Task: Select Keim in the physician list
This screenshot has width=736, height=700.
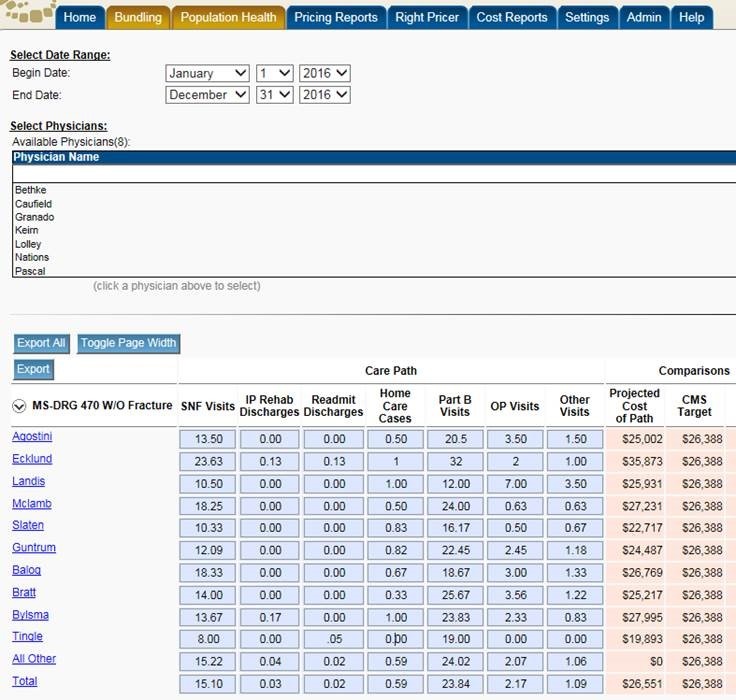Action: [27, 230]
